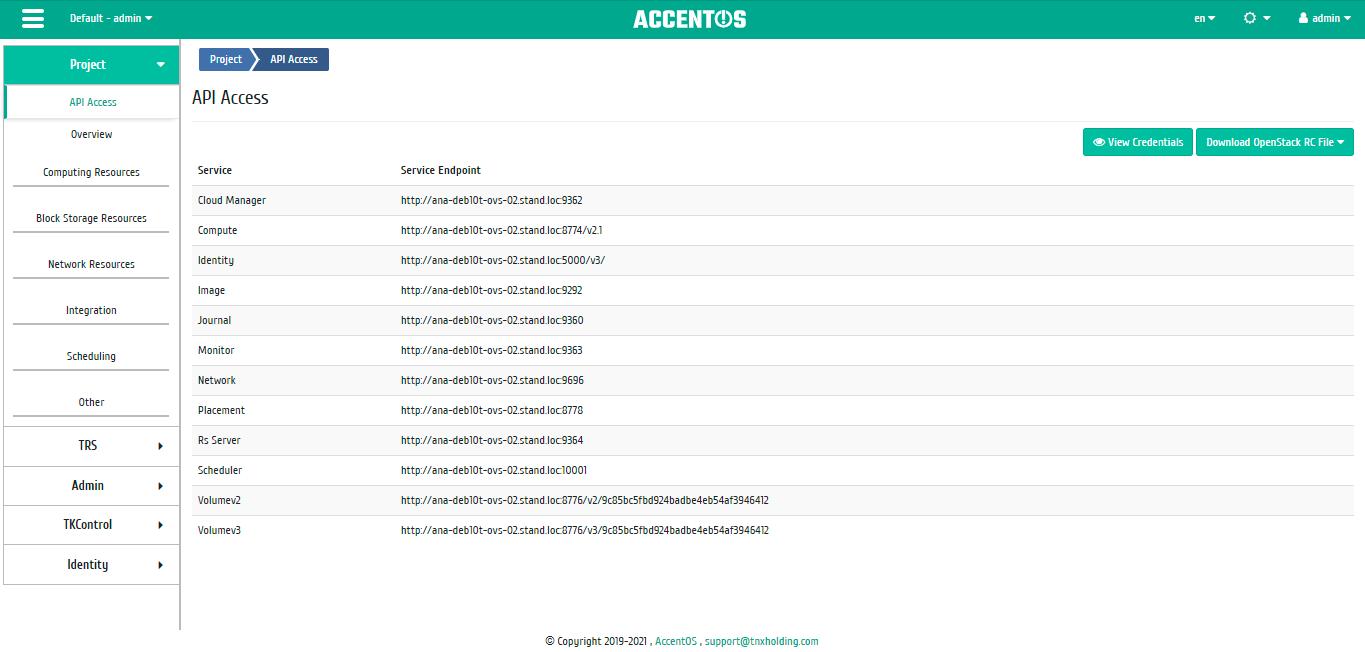1365x652 pixels.
Task: Click the endpoint ending in :9363
Action: click(492, 350)
